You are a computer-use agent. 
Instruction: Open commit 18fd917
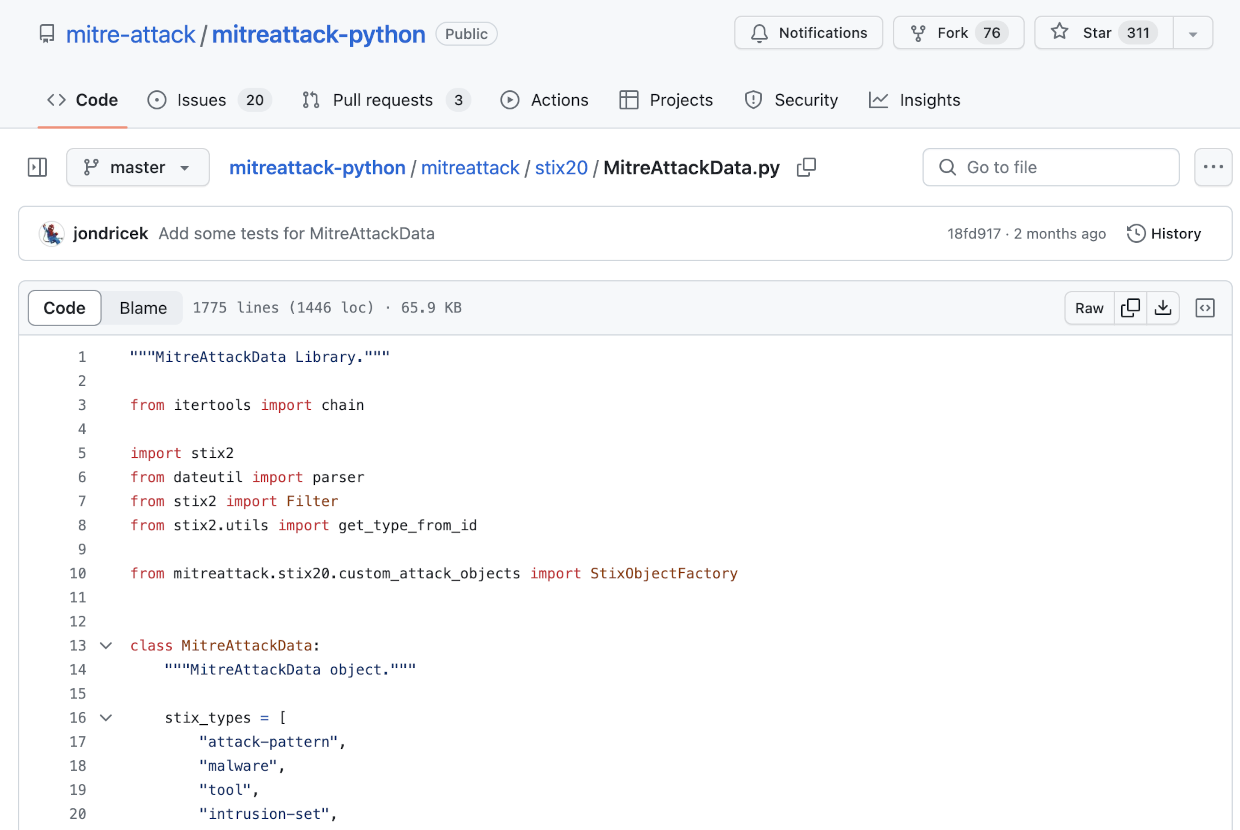click(973, 233)
